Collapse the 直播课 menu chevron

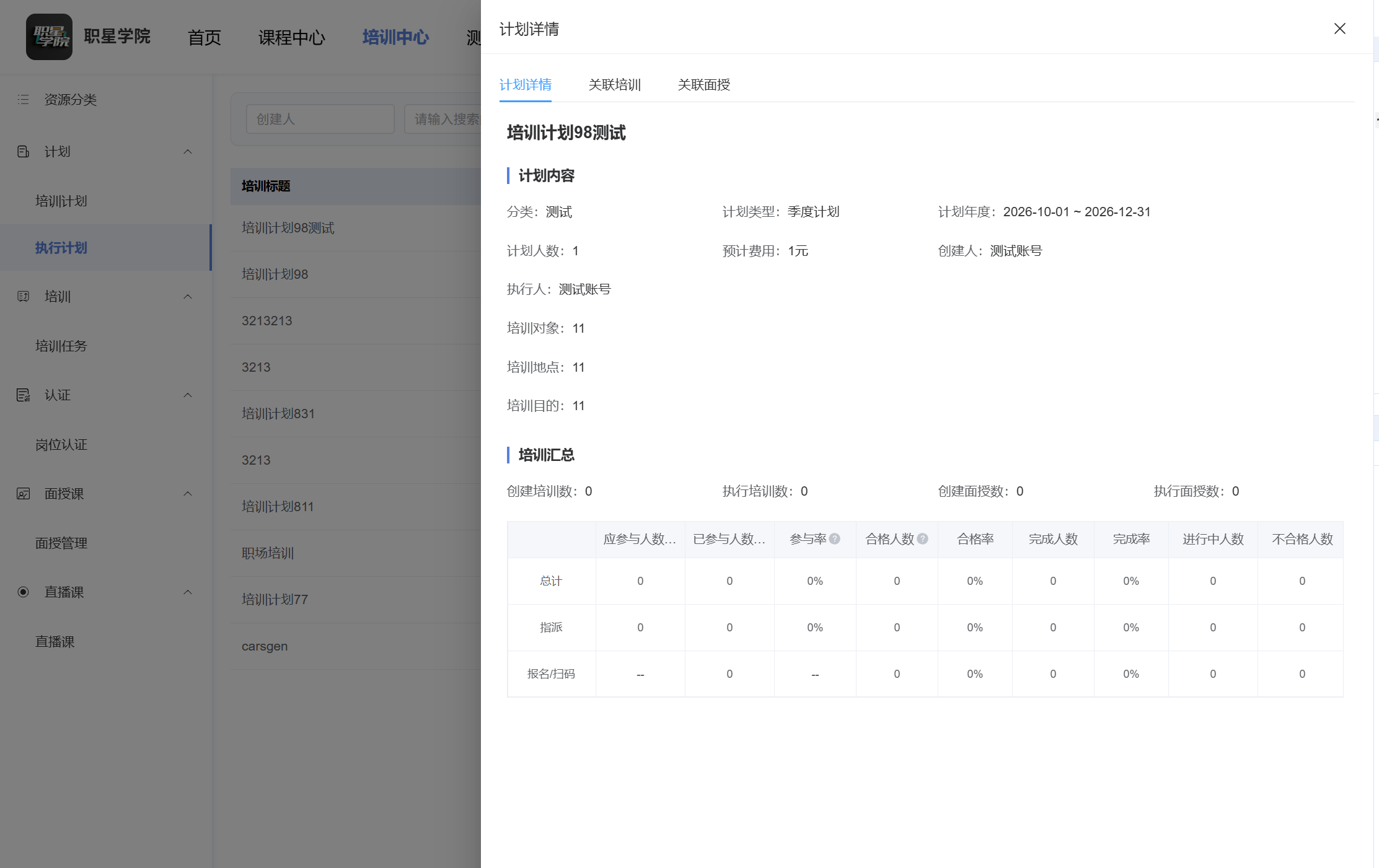click(x=188, y=592)
